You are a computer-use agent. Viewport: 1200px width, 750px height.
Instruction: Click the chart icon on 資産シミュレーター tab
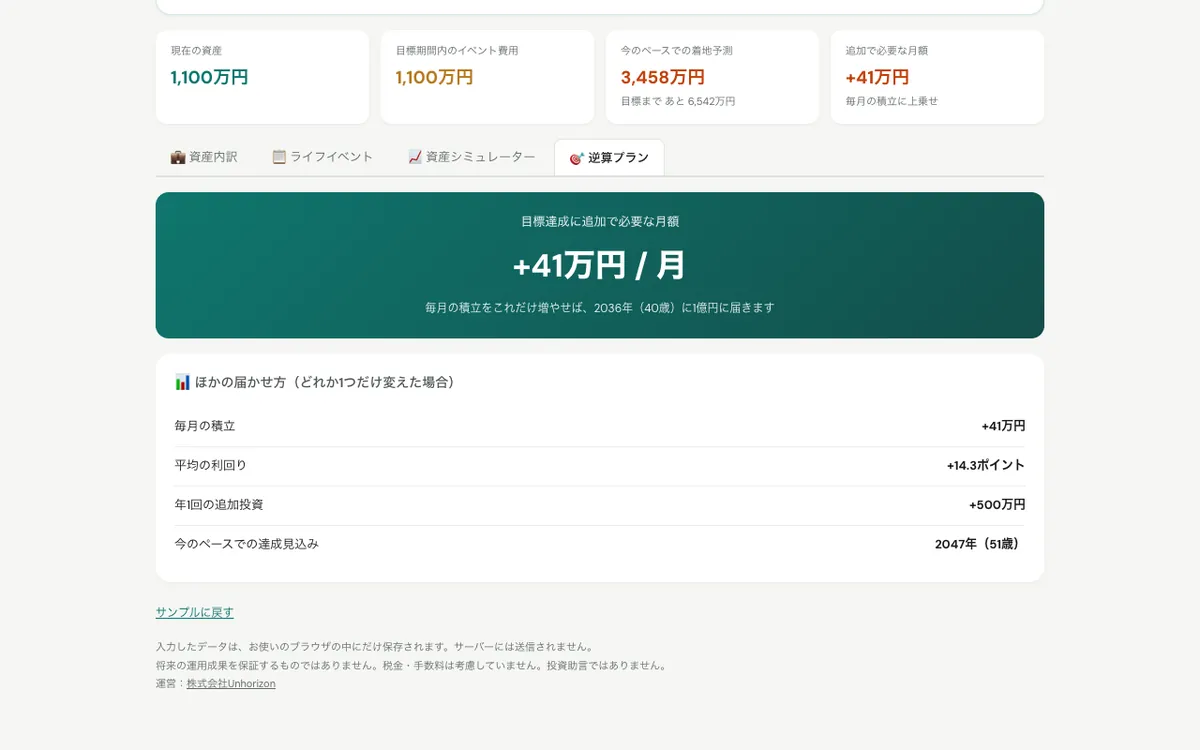click(415, 157)
